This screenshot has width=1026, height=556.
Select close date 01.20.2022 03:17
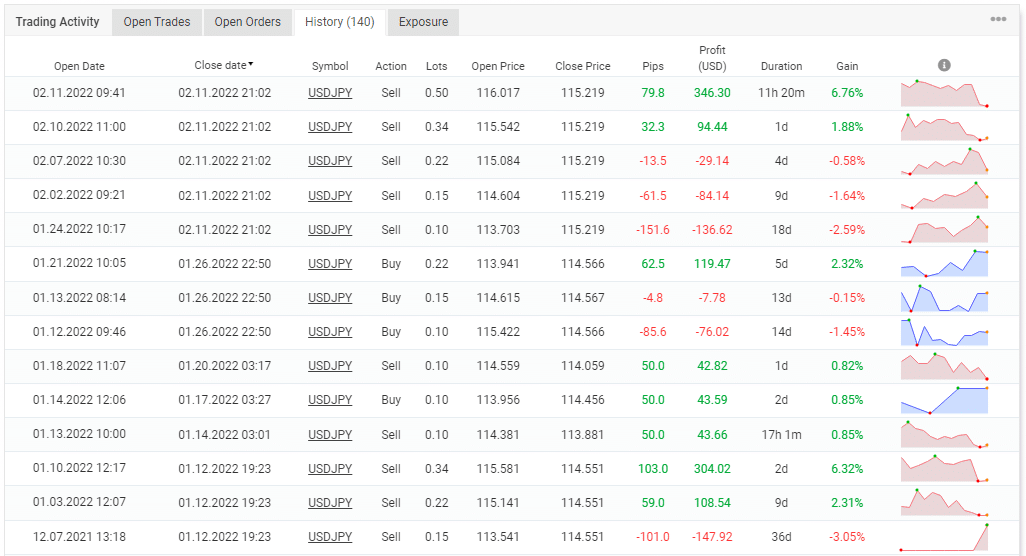tap(224, 366)
